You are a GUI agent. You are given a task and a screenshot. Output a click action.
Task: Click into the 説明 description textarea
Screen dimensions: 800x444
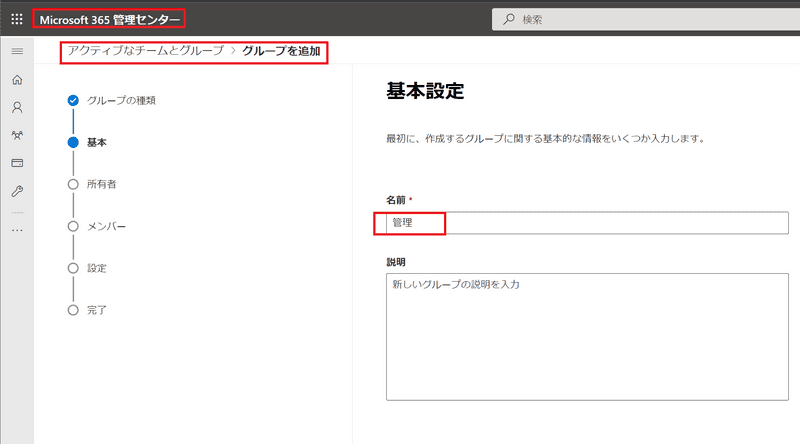(586, 336)
